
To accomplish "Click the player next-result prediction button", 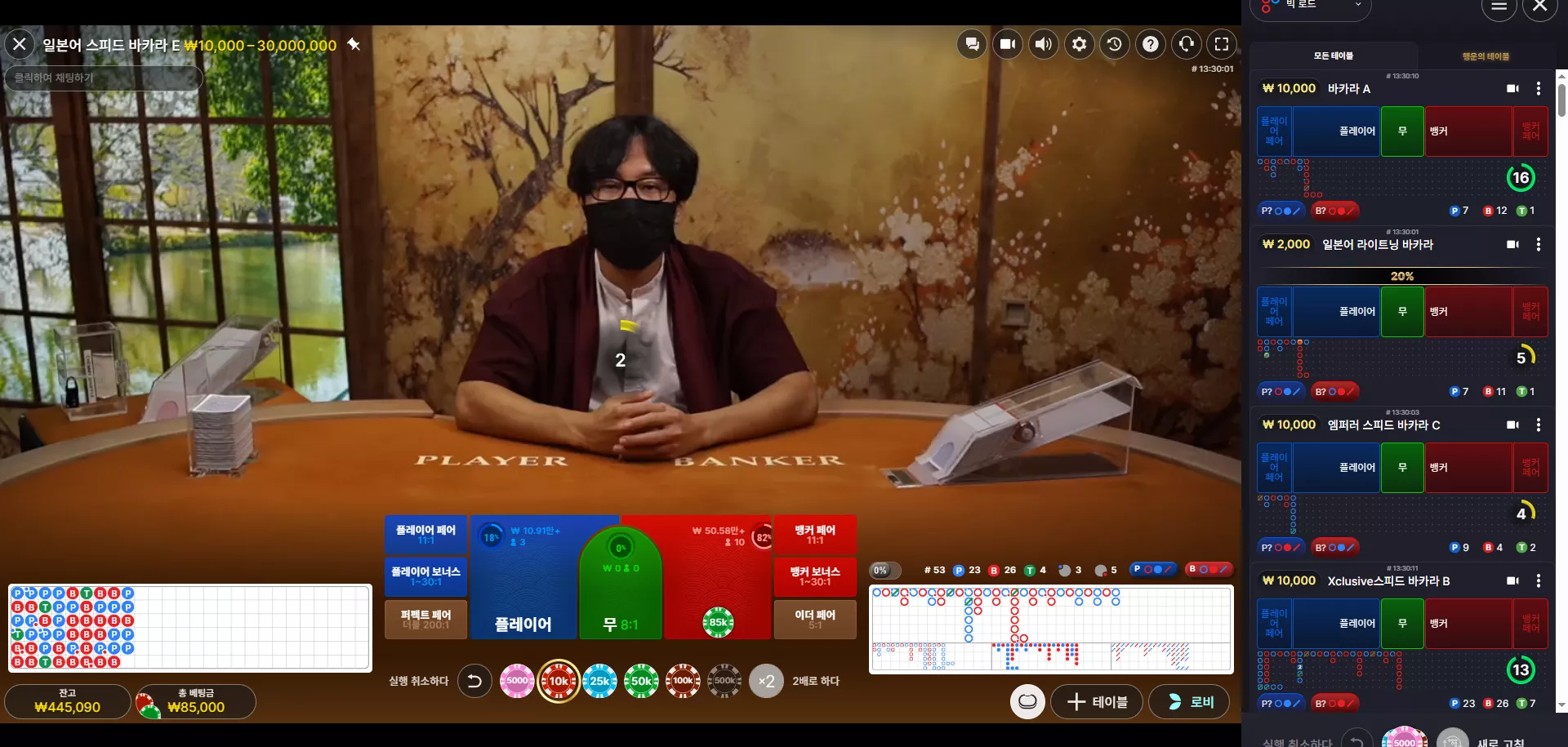I will point(1153,570).
